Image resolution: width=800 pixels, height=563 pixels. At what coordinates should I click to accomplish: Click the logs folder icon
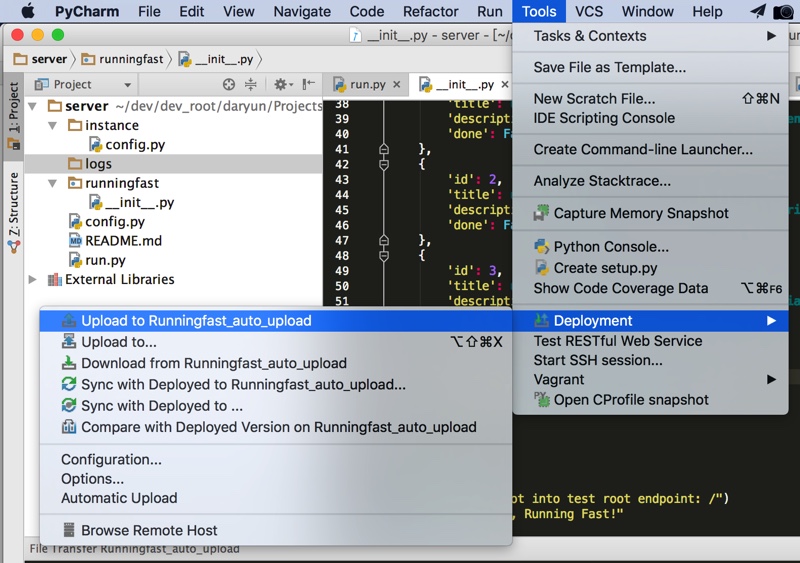coord(75,164)
